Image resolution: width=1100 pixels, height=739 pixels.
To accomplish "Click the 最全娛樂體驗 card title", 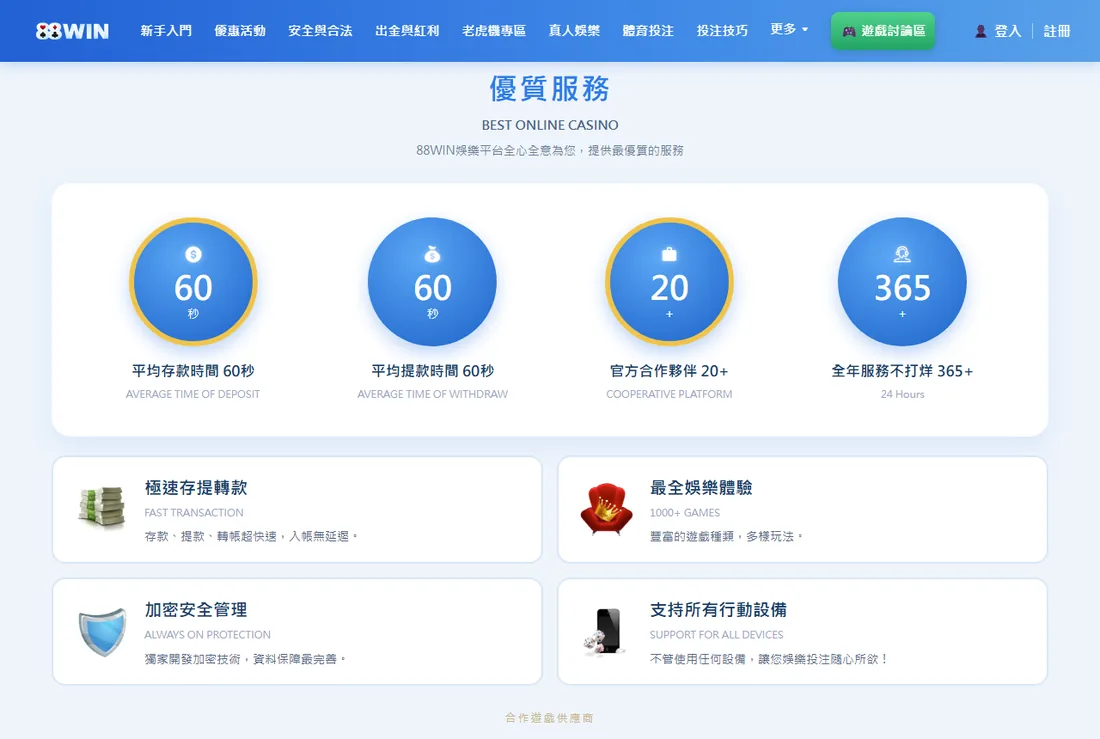I will point(701,487).
